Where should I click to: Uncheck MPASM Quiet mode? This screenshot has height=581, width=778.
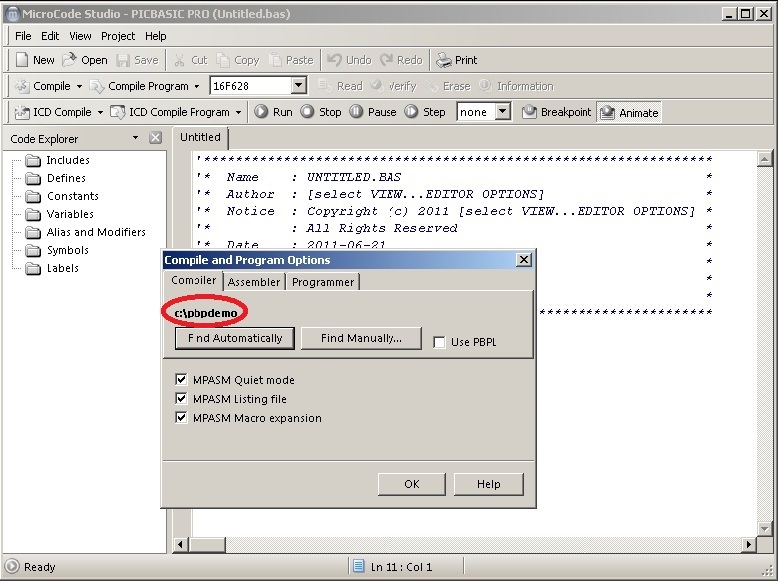pyautogui.click(x=181, y=380)
